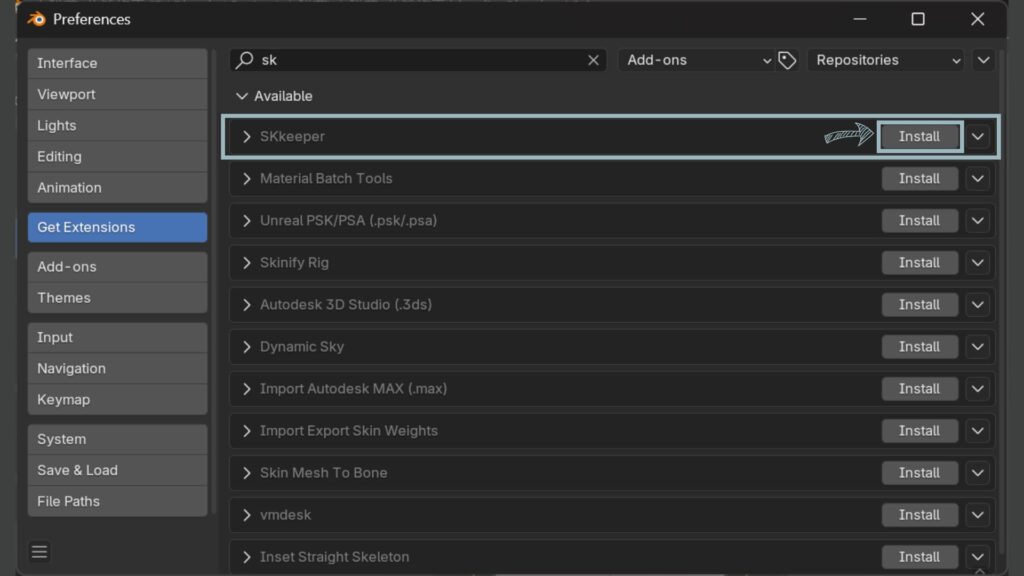Viewport: 1024px width, 576px height.
Task: Expand Unreal PSK/PSA entry
Action: point(246,221)
